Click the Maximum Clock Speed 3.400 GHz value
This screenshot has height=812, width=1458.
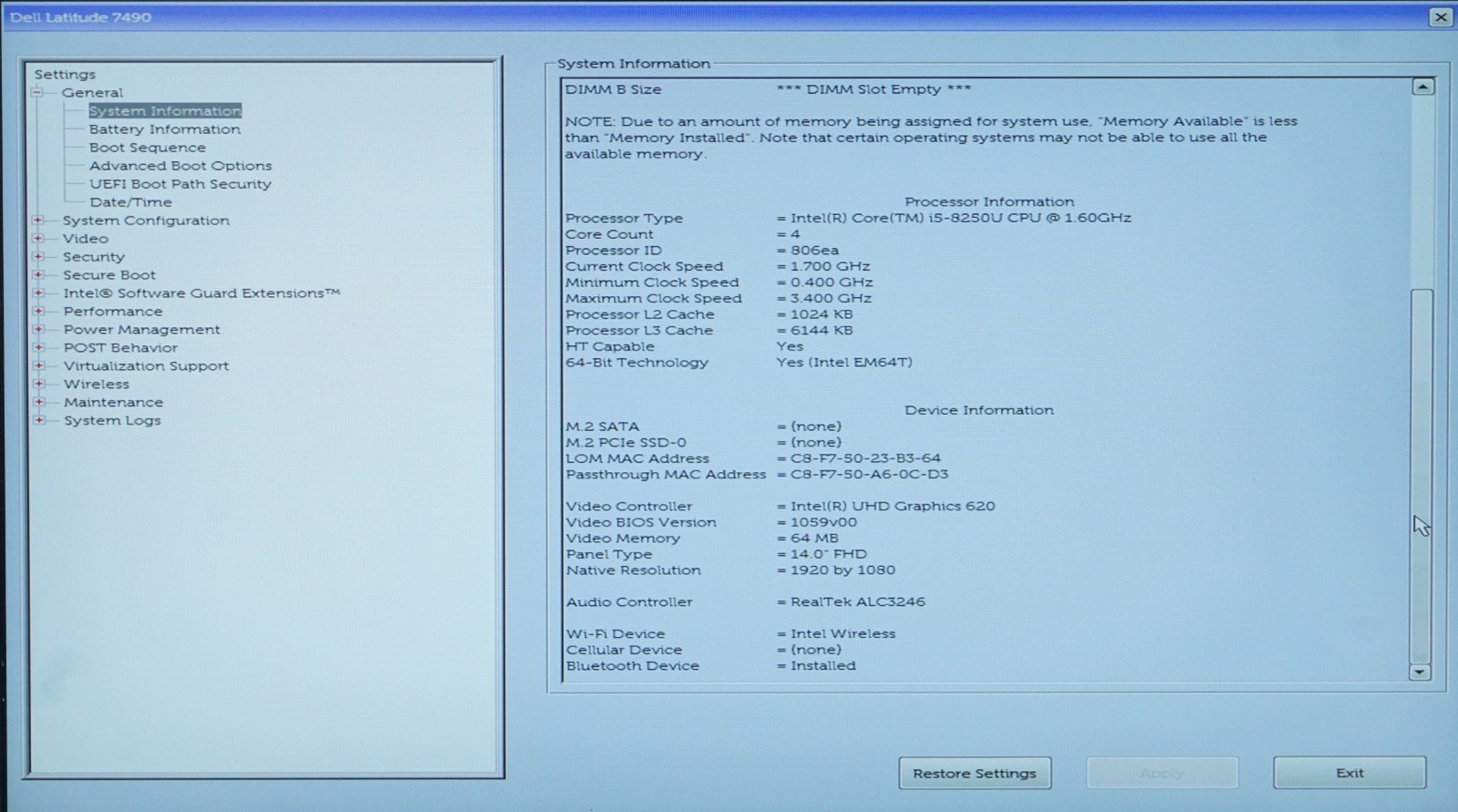coord(831,298)
